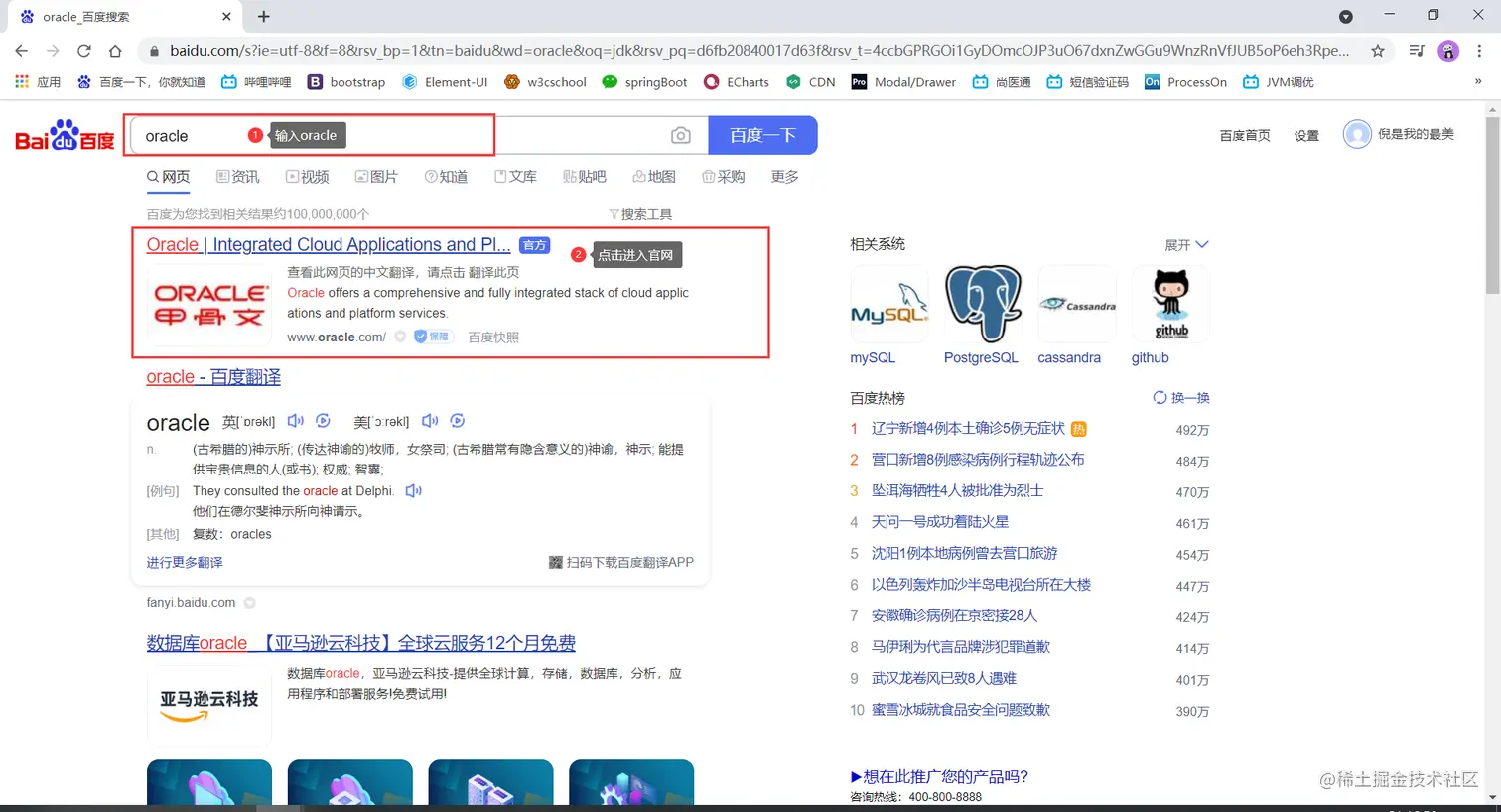Image resolution: width=1501 pixels, height=812 pixels.
Task: Open a new browser tab
Action: tap(264, 16)
